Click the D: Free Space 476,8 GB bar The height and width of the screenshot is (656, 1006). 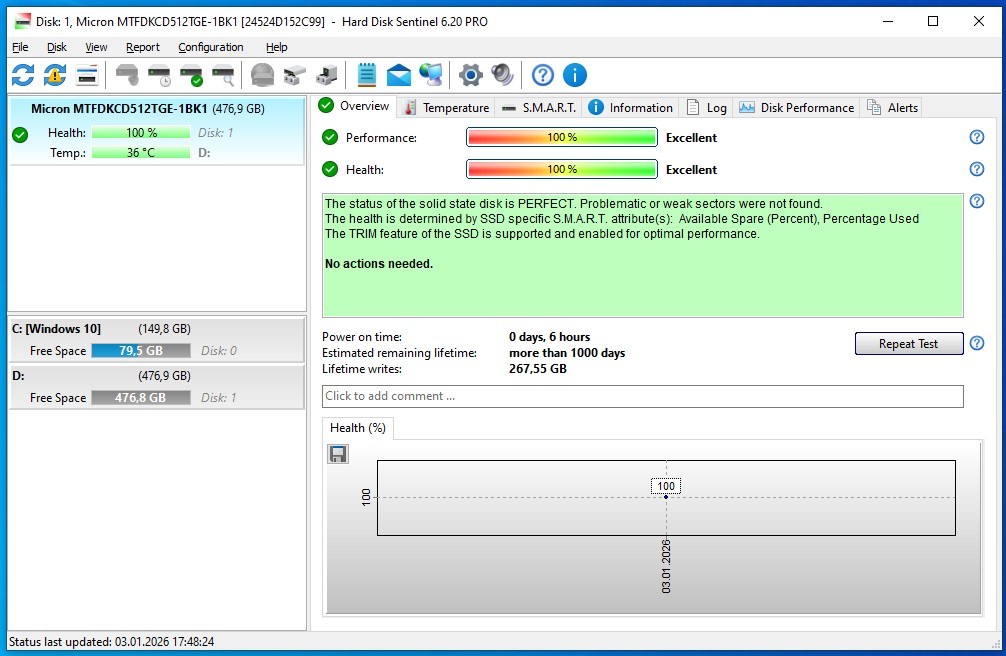[141, 397]
